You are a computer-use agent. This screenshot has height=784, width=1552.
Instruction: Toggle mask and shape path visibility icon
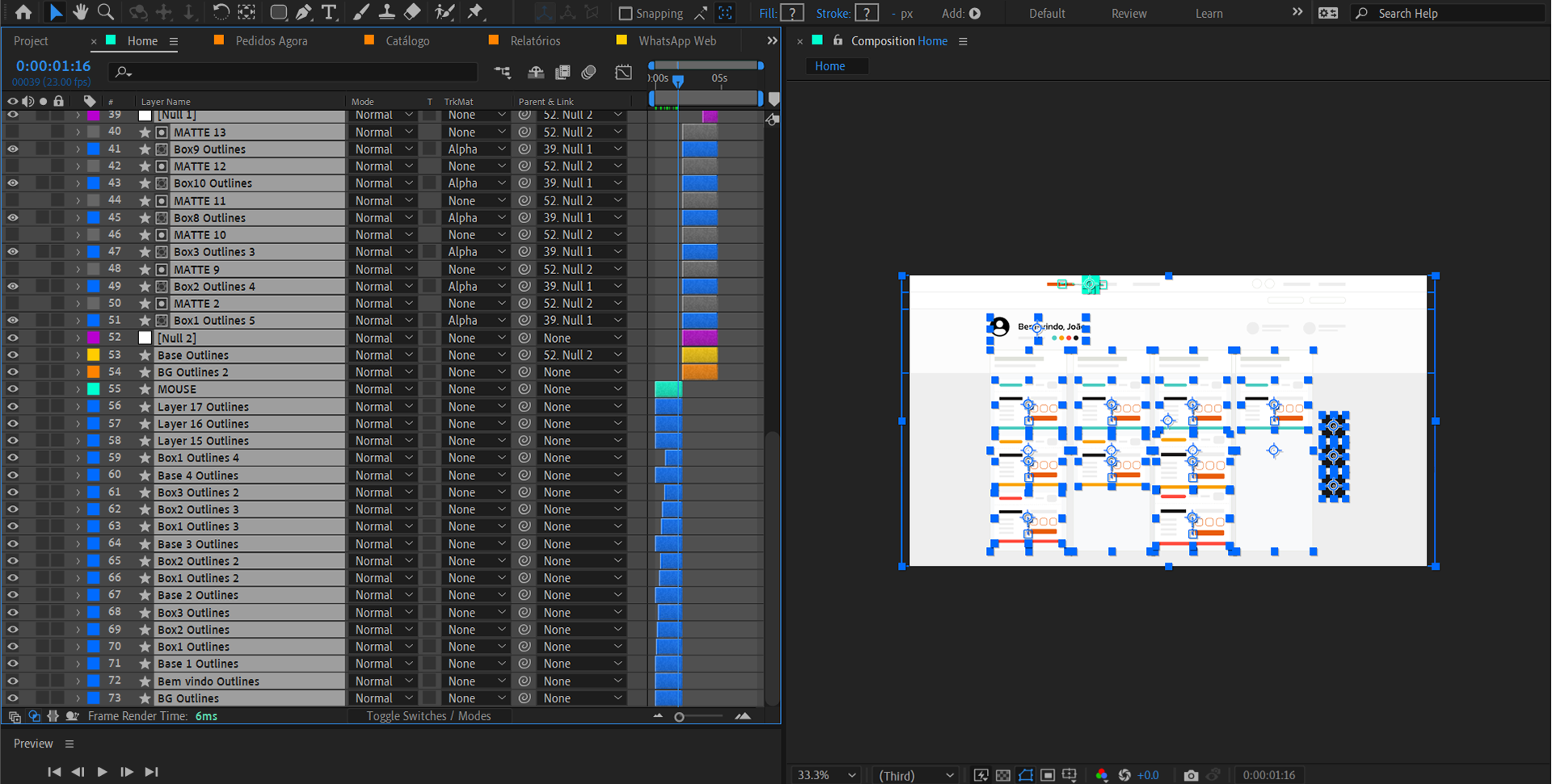click(x=1026, y=775)
